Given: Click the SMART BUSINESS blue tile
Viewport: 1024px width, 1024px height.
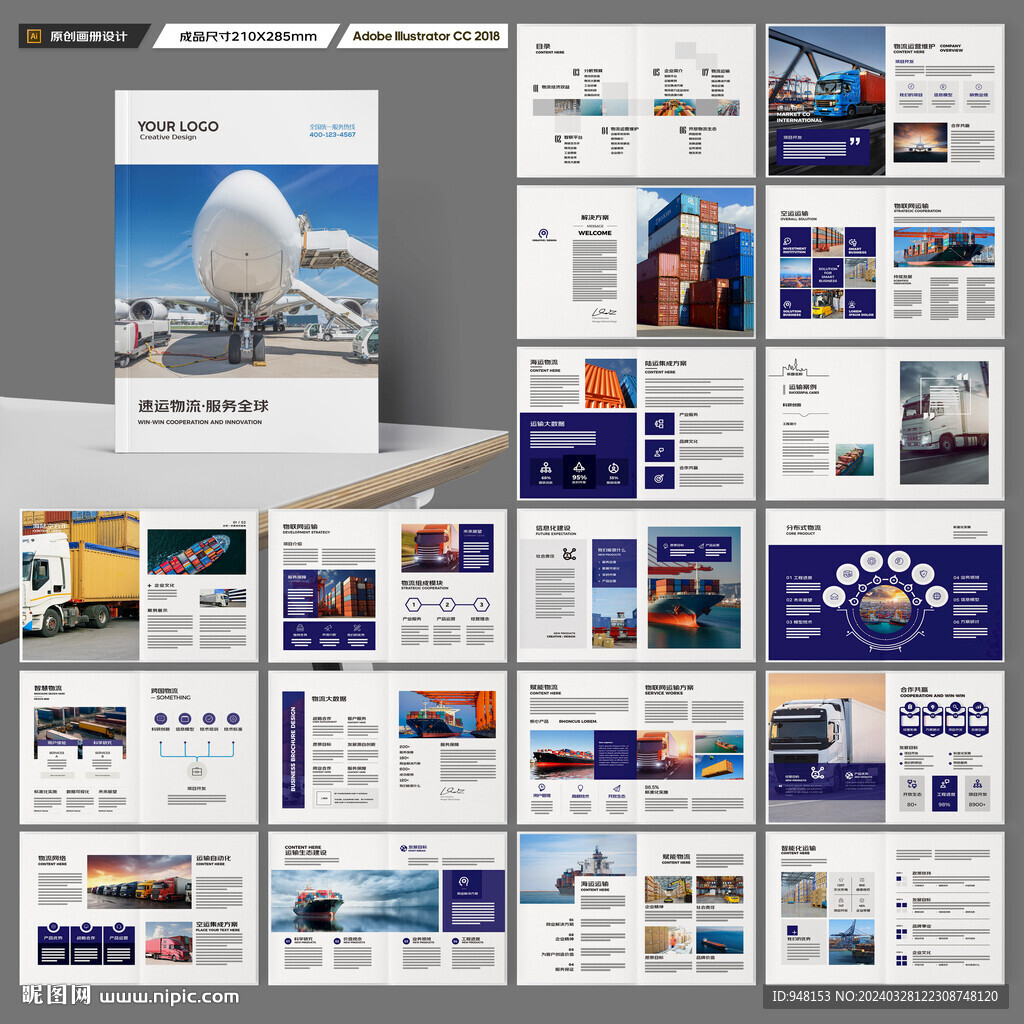Looking at the screenshot, I should pos(860,242).
